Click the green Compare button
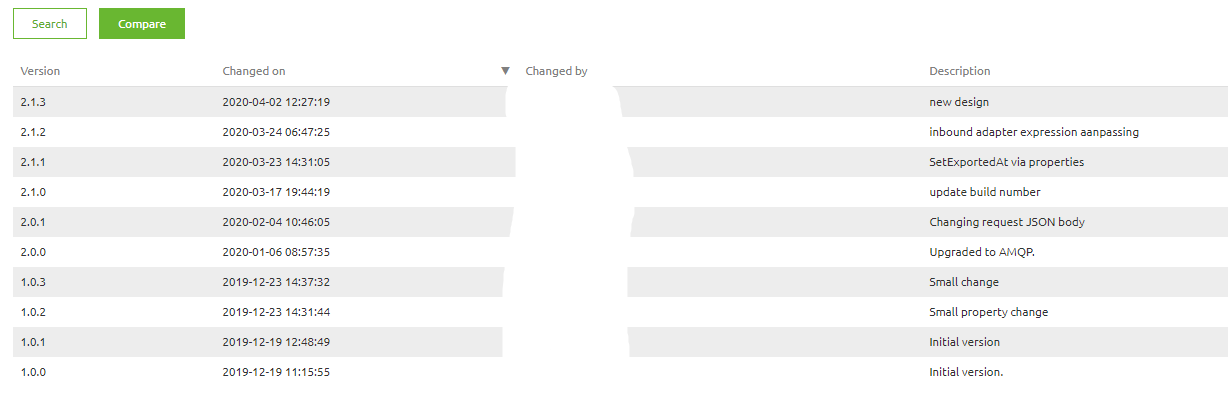Image resolution: width=1228 pixels, height=403 pixels. (x=142, y=24)
